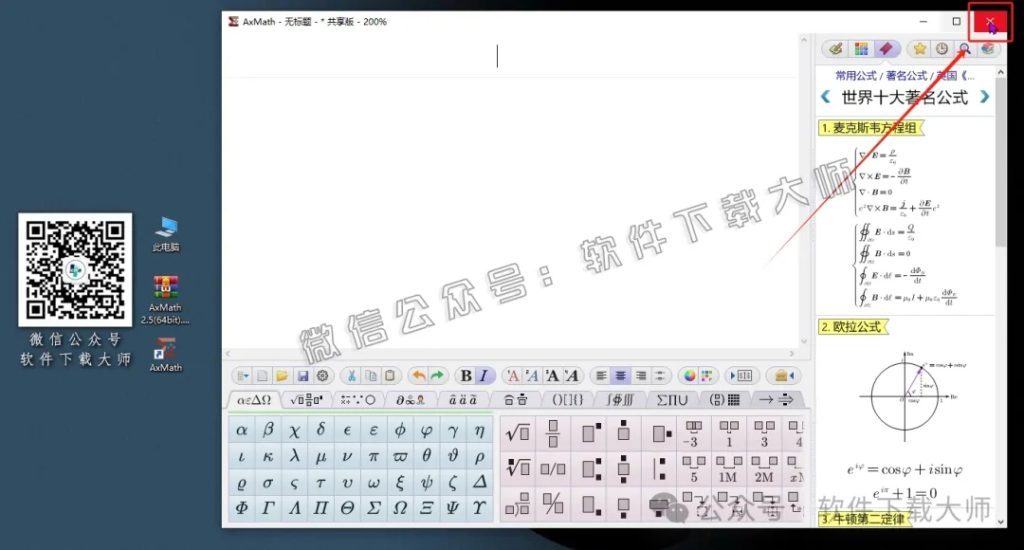
Task: Open favorites with the star icon
Action: pos(920,48)
